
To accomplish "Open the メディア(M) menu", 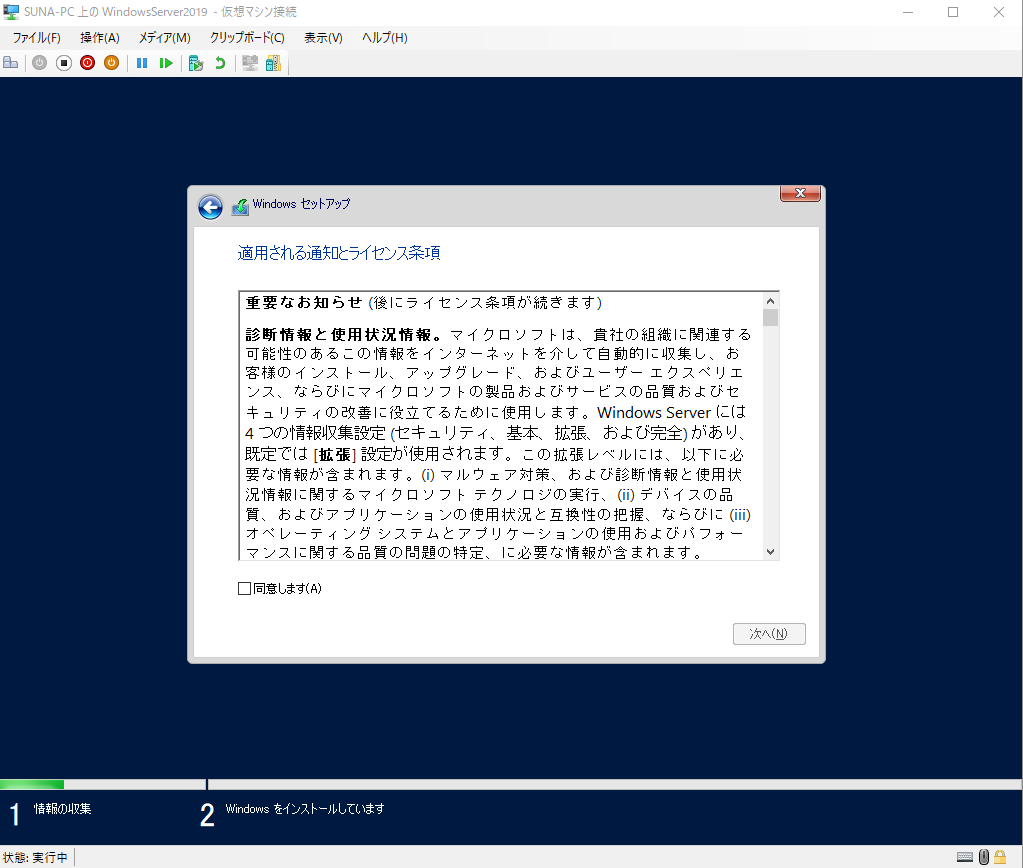I will pos(164,38).
